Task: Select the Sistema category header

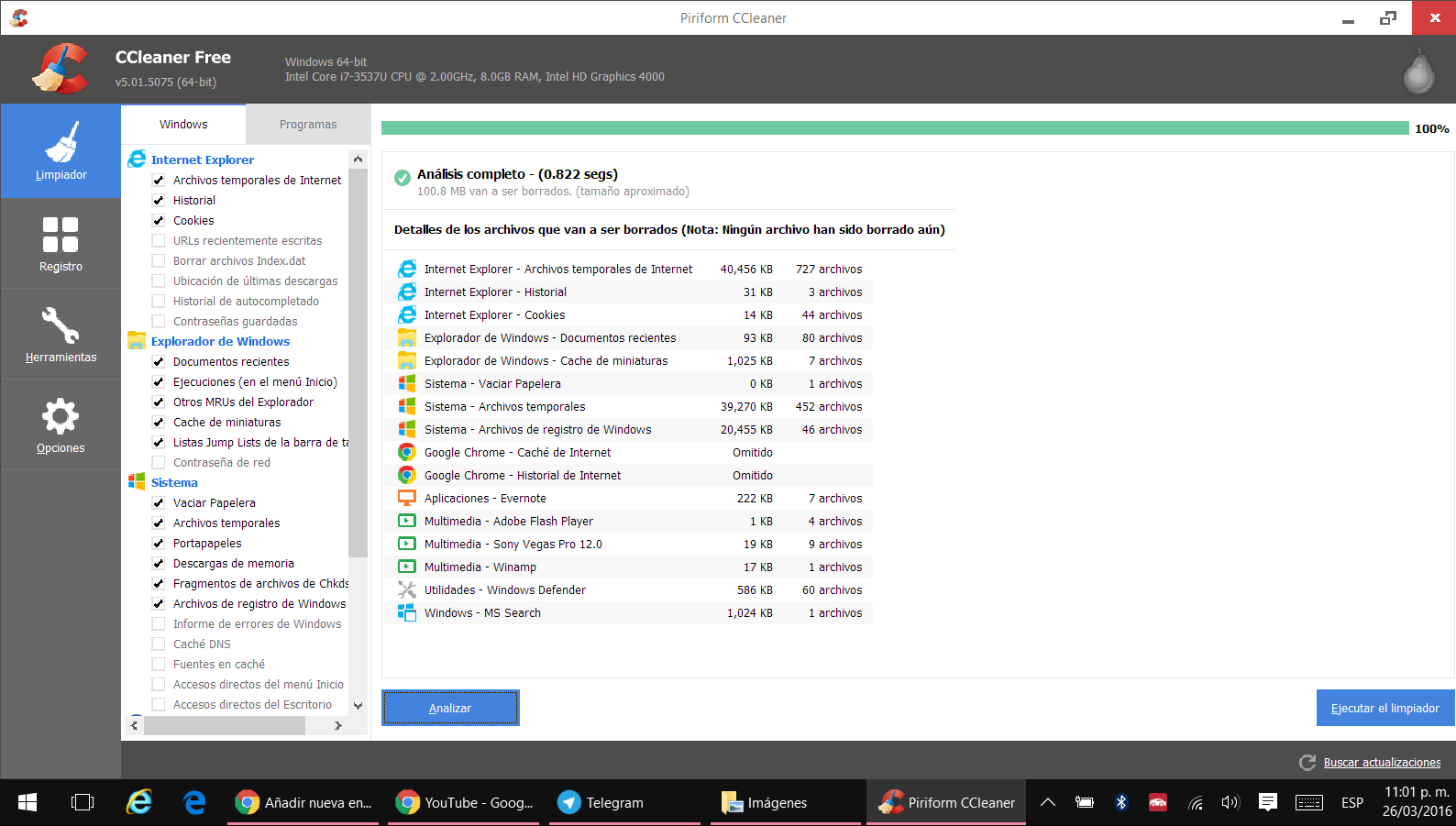Action: (x=174, y=482)
